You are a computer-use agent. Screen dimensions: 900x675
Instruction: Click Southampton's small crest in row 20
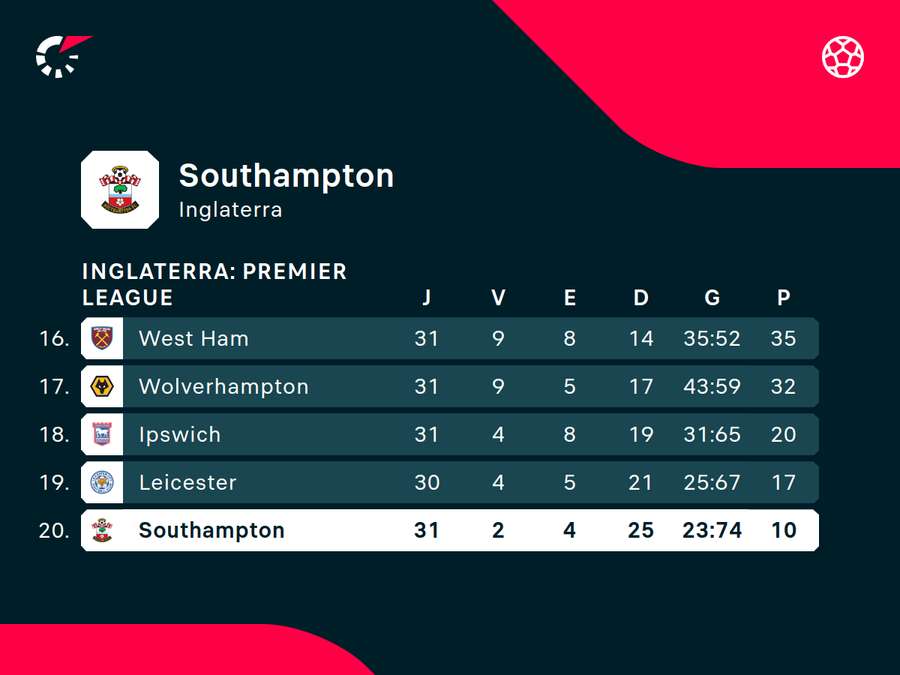tap(102, 530)
